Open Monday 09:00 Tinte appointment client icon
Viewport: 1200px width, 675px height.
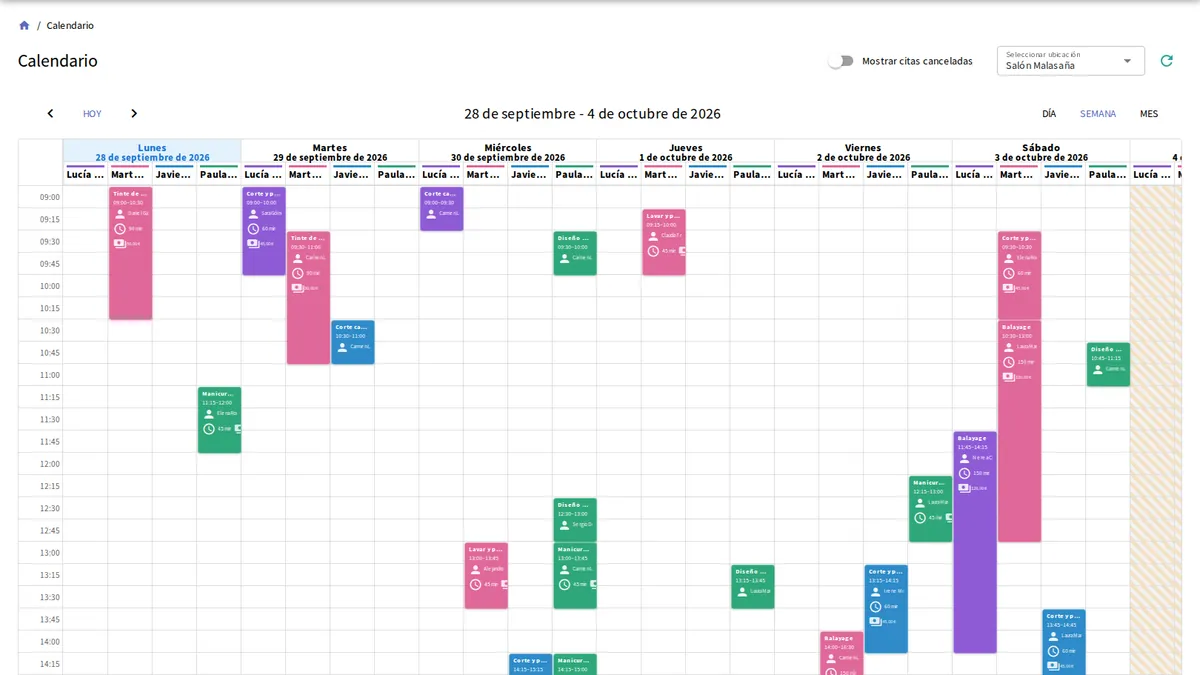[x=120, y=213]
